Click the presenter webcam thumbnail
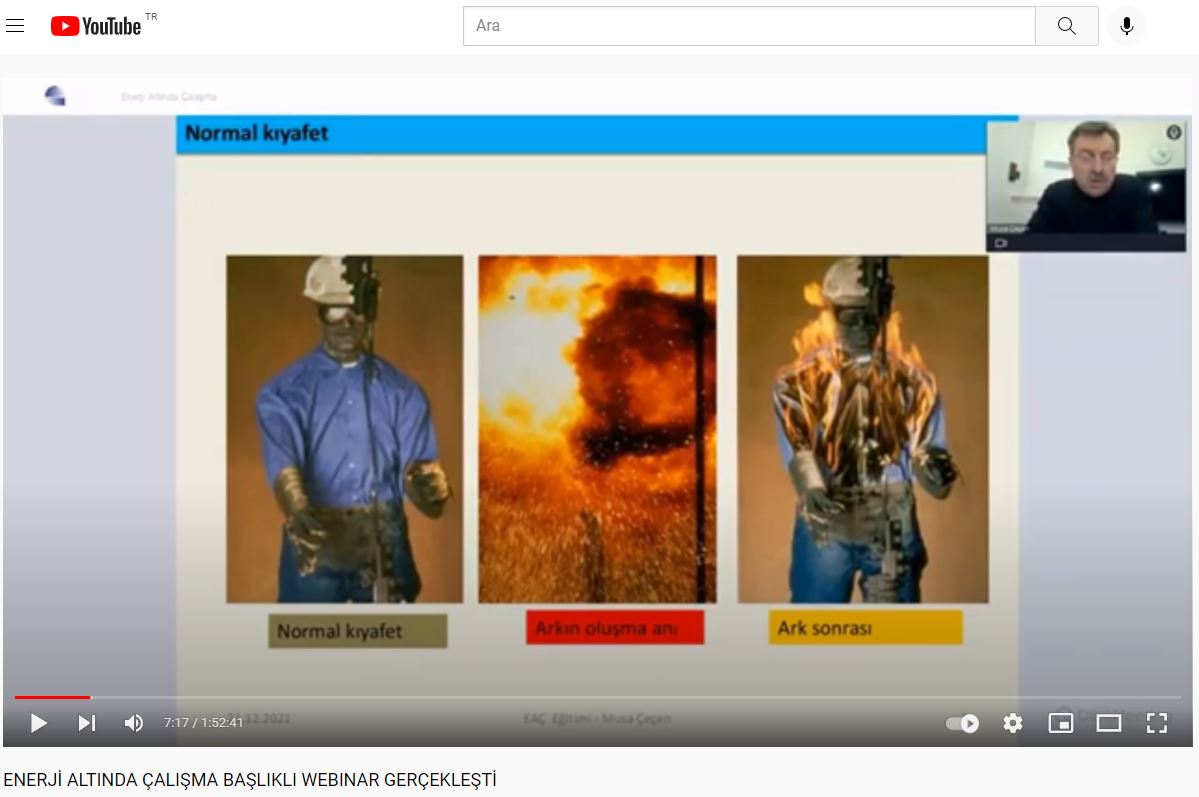The height and width of the screenshot is (797, 1199). click(1086, 185)
